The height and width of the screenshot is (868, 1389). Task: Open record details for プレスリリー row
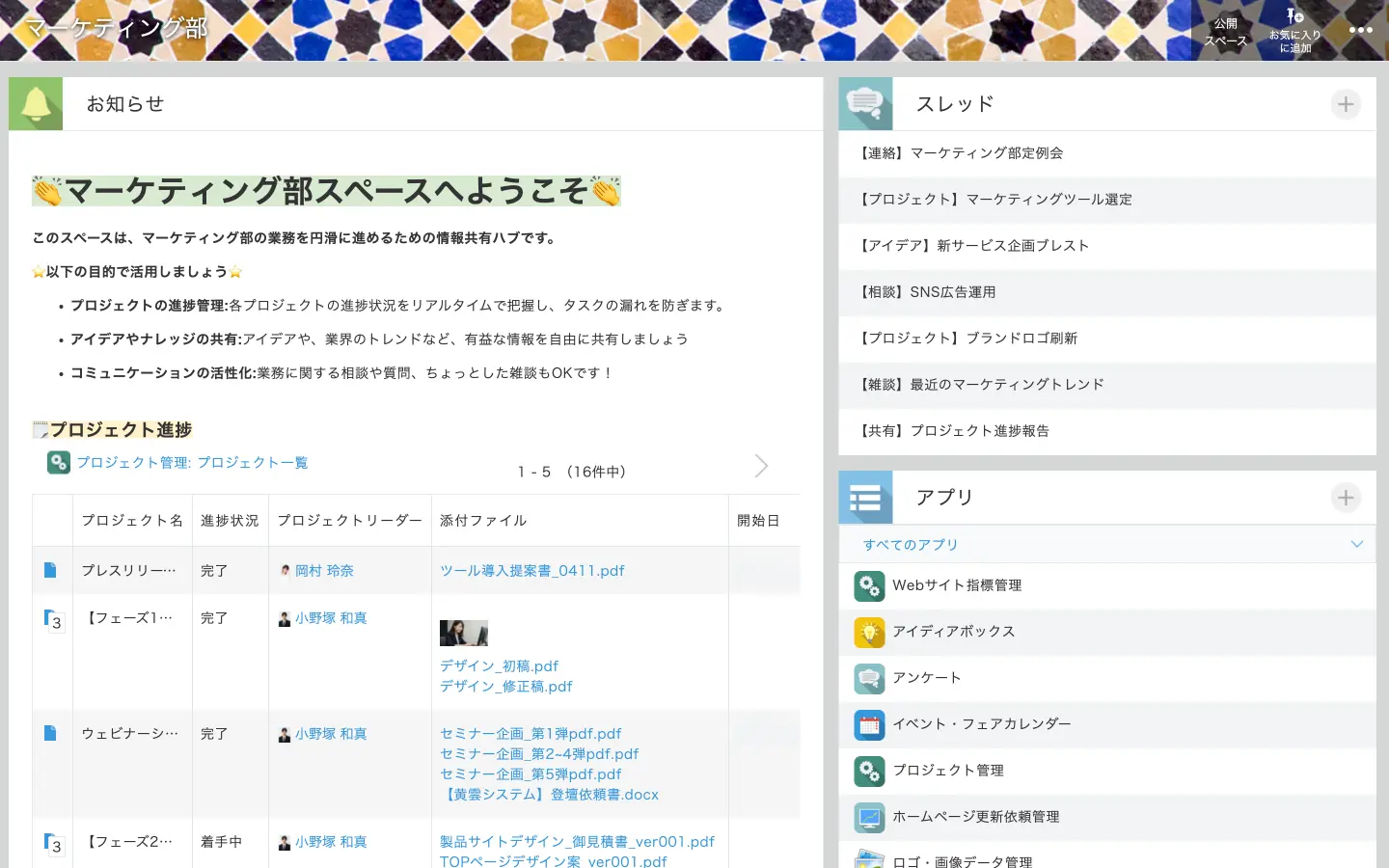50,570
